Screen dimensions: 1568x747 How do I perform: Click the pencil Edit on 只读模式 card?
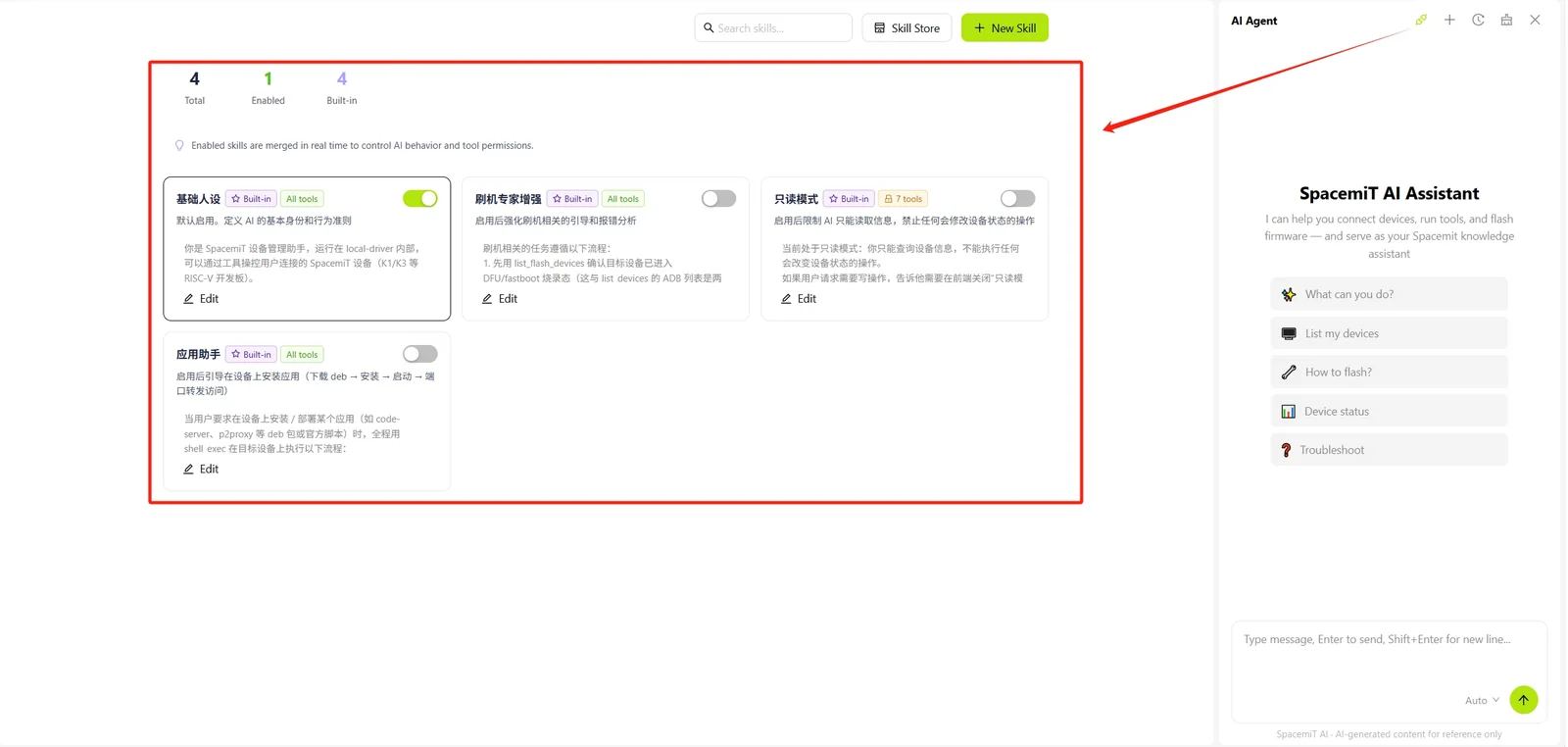799,299
